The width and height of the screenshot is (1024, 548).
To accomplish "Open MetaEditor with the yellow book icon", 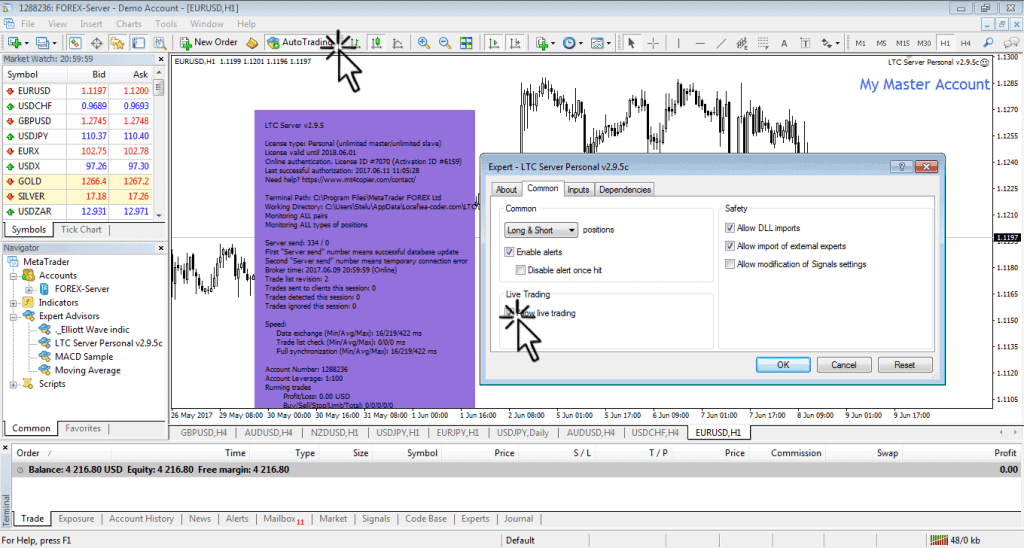I will [252, 43].
